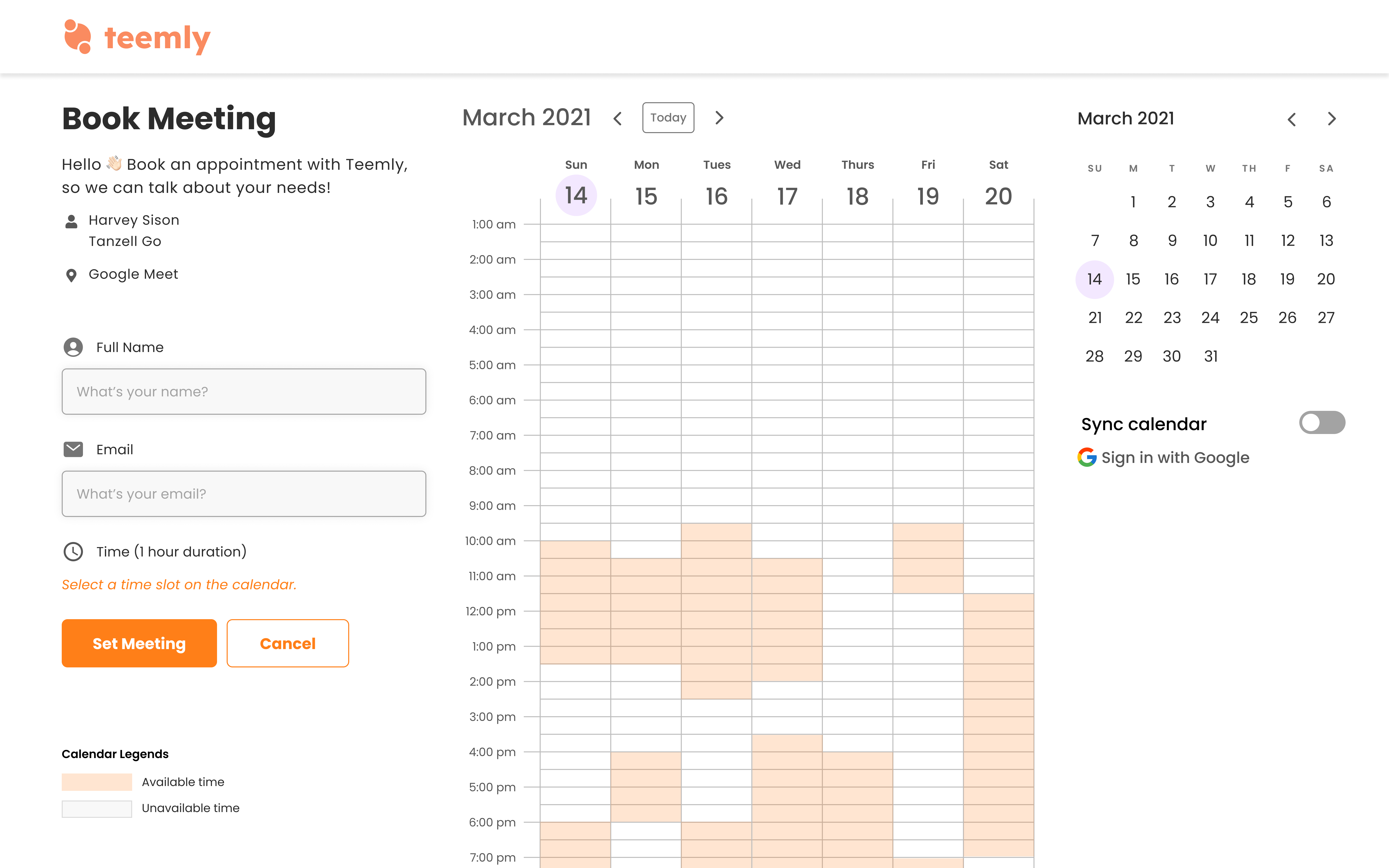Go to next month in mini calendar

(1332, 119)
